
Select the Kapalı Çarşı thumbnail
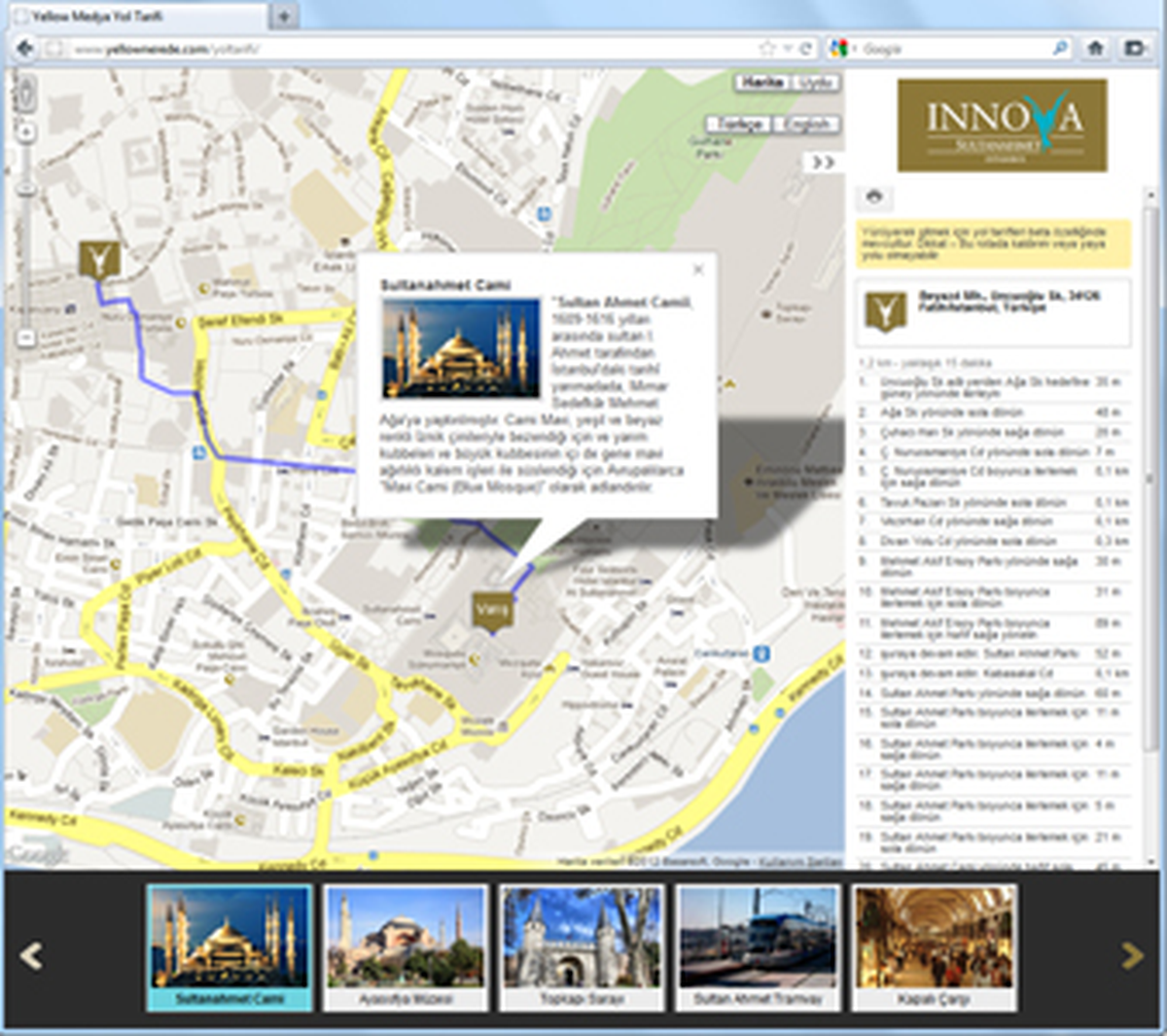tap(934, 947)
